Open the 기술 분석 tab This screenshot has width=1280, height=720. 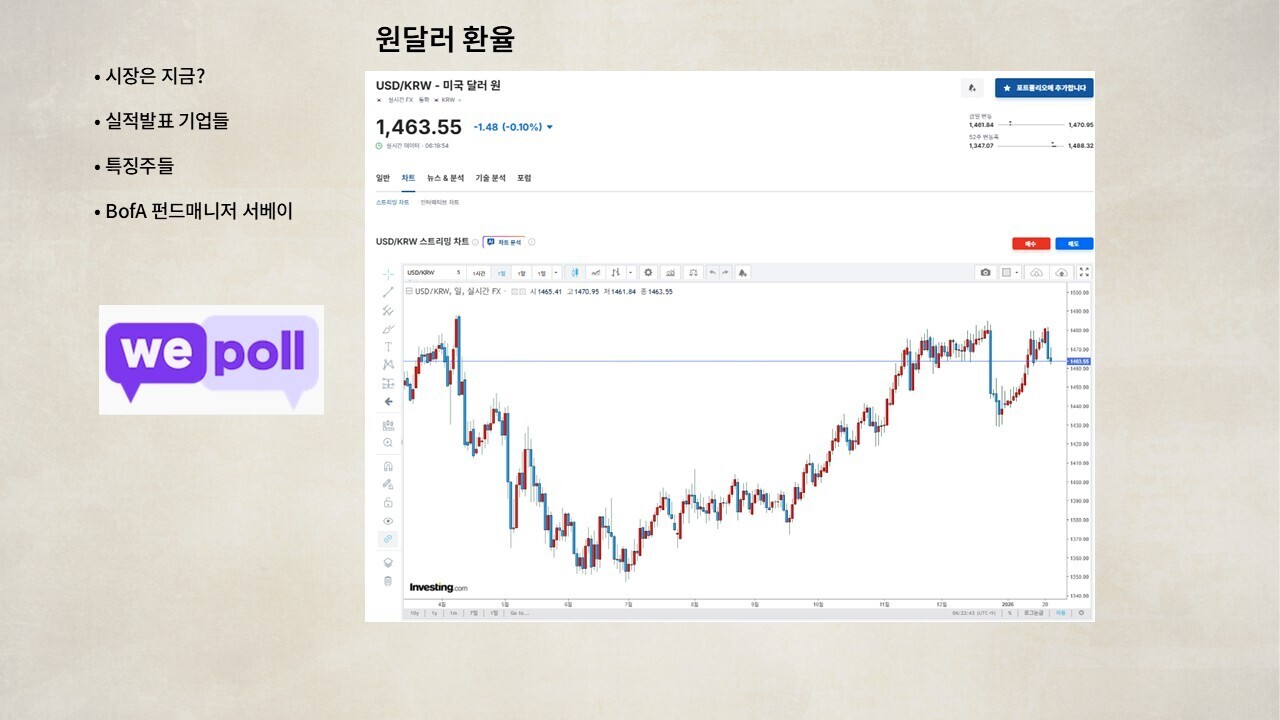pos(490,178)
